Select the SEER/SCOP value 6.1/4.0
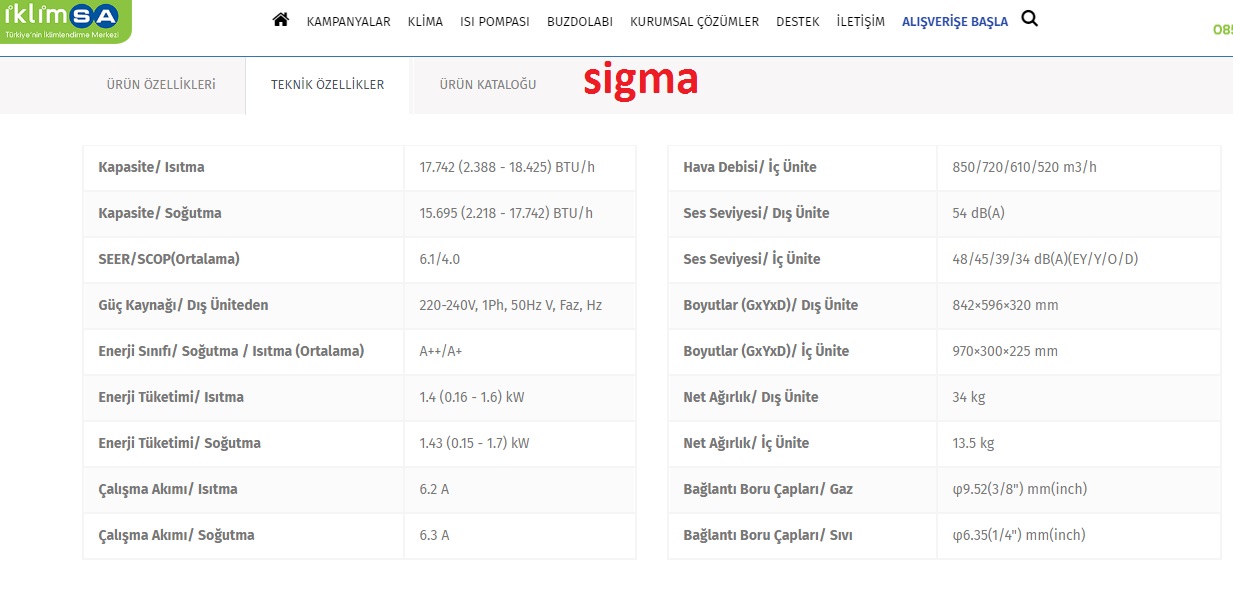 (x=440, y=259)
